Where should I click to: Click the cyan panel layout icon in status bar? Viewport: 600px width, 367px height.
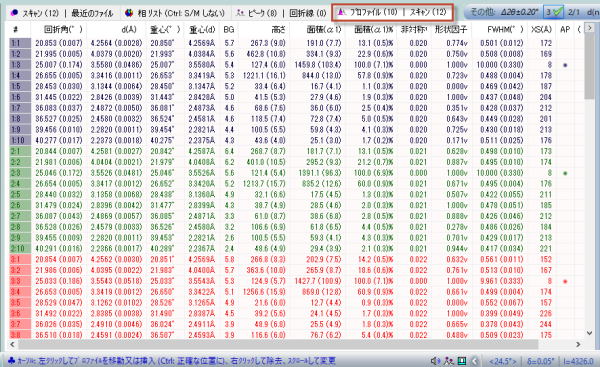click(461, 361)
